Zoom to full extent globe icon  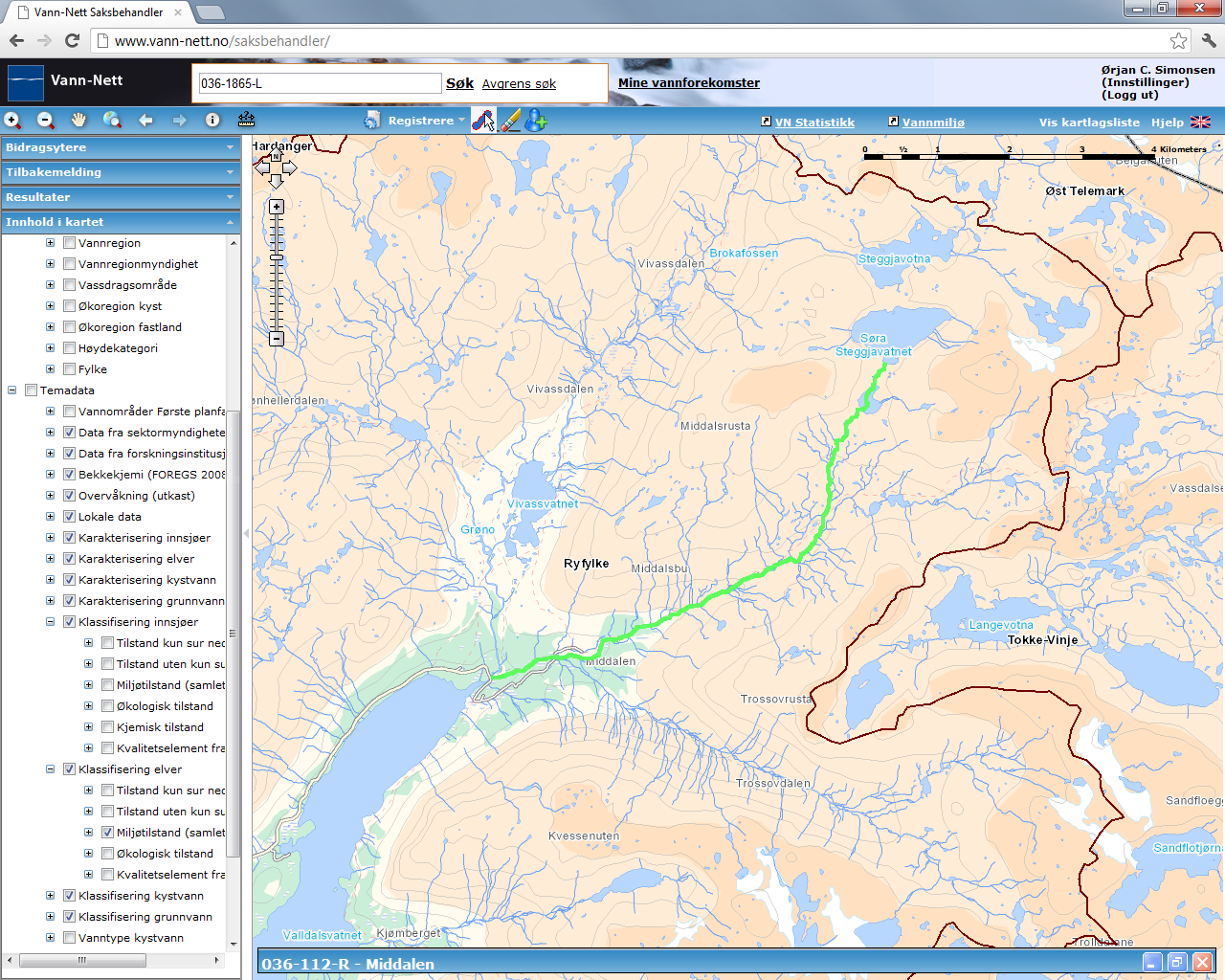tap(112, 120)
